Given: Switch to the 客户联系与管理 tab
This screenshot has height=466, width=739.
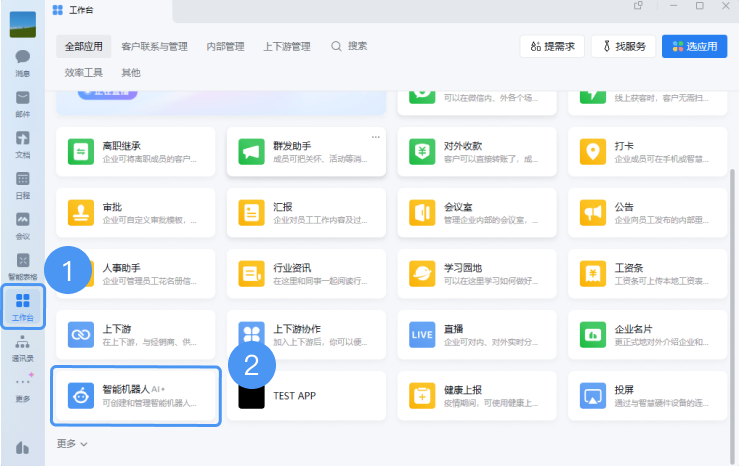Looking at the screenshot, I should click(154, 46).
